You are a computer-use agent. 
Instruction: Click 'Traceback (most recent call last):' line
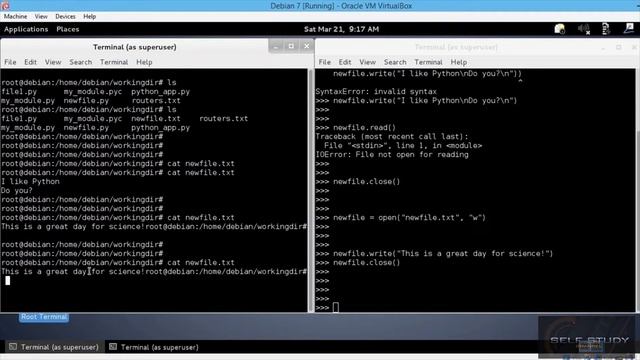(392, 137)
